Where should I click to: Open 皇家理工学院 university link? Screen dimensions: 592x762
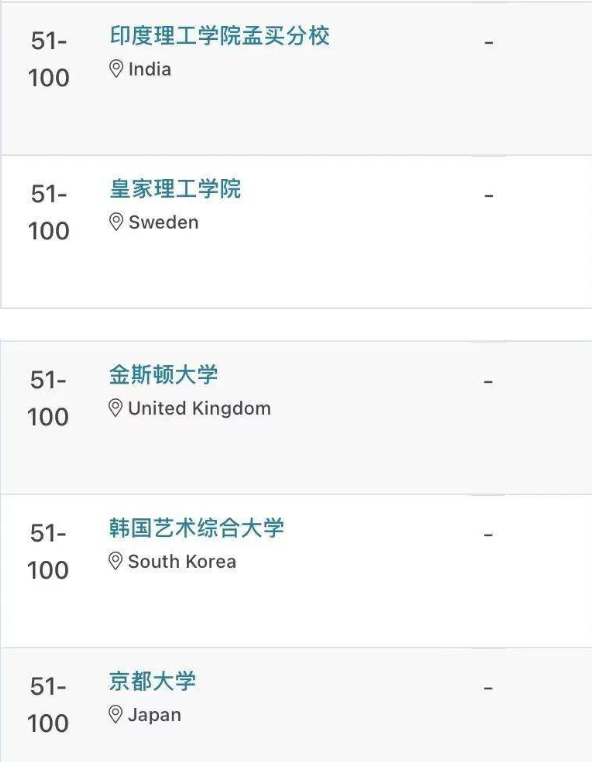(175, 189)
